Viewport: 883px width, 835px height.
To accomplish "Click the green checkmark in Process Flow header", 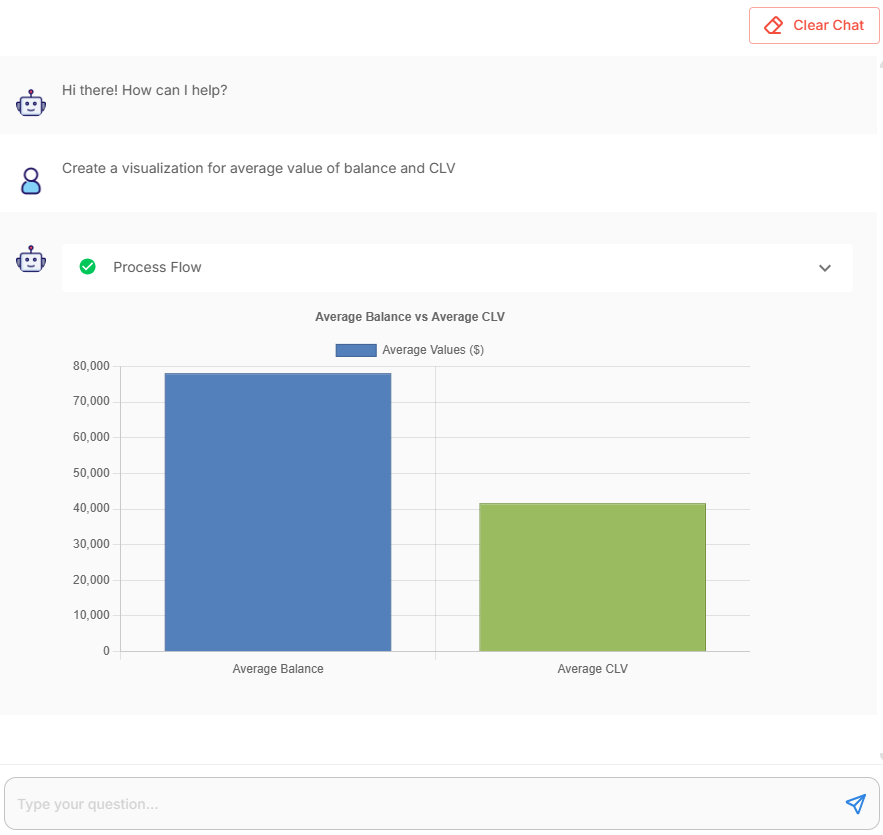I will pyautogui.click(x=88, y=267).
